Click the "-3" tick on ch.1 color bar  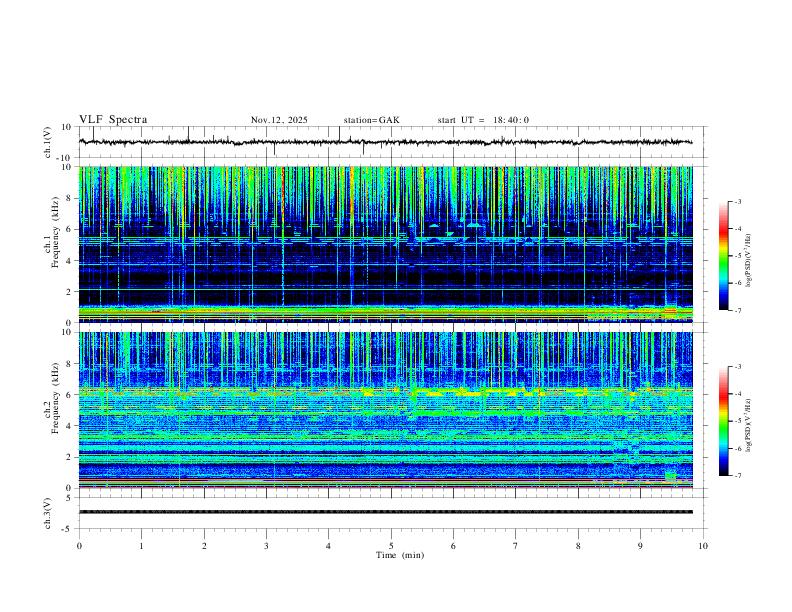pyautogui.click(x=737, y=201)
